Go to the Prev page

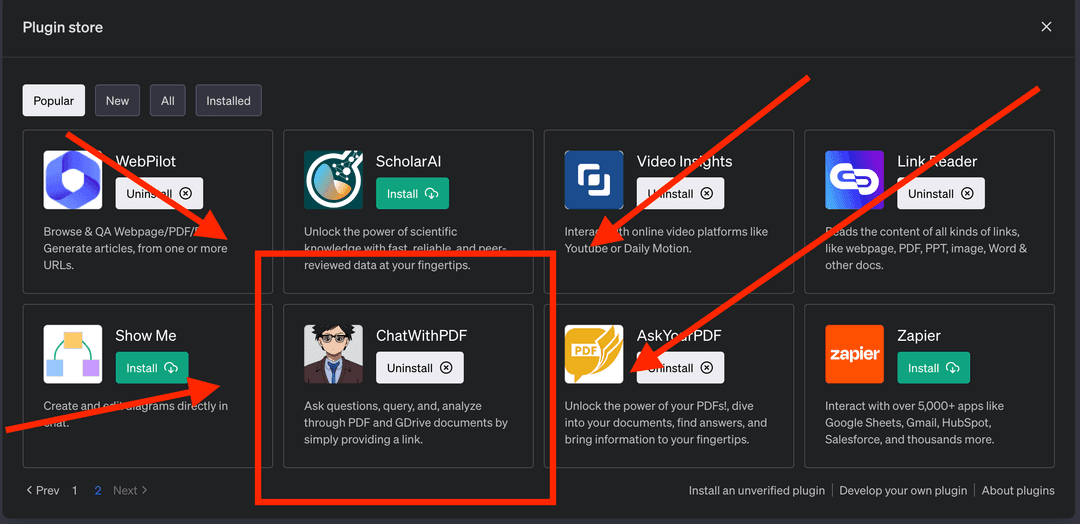pyautogui.click(x=43, y=491)
